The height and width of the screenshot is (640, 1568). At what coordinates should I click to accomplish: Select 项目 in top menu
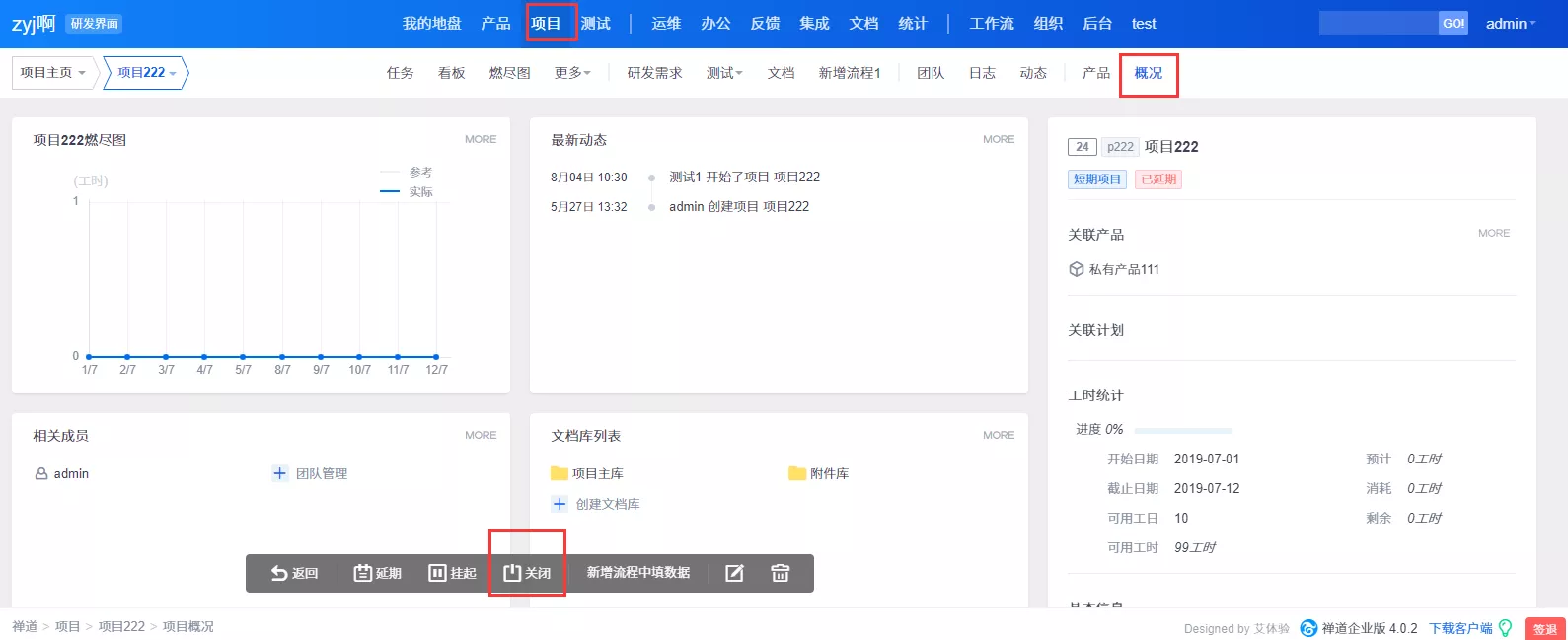click(x=546, y=24)
